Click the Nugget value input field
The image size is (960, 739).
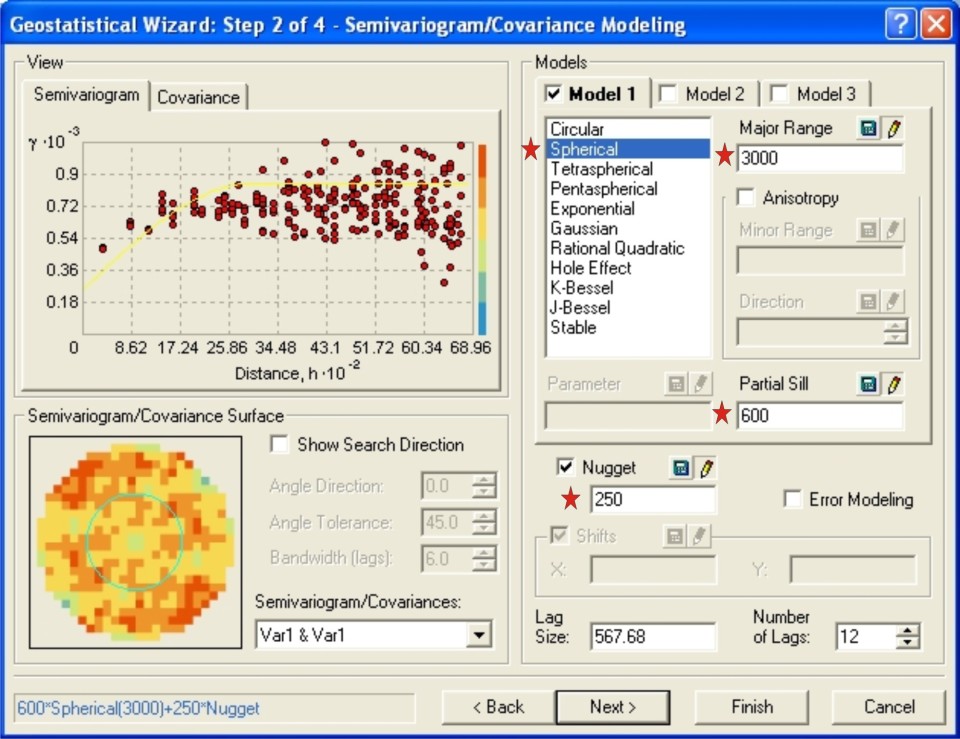click(653, 499)
